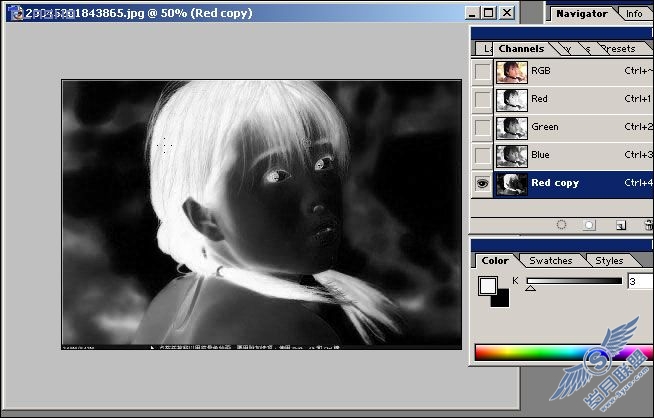The image size is (654, 418).
Task: Switch to the Channels tab
Action: tap(521, 49)
